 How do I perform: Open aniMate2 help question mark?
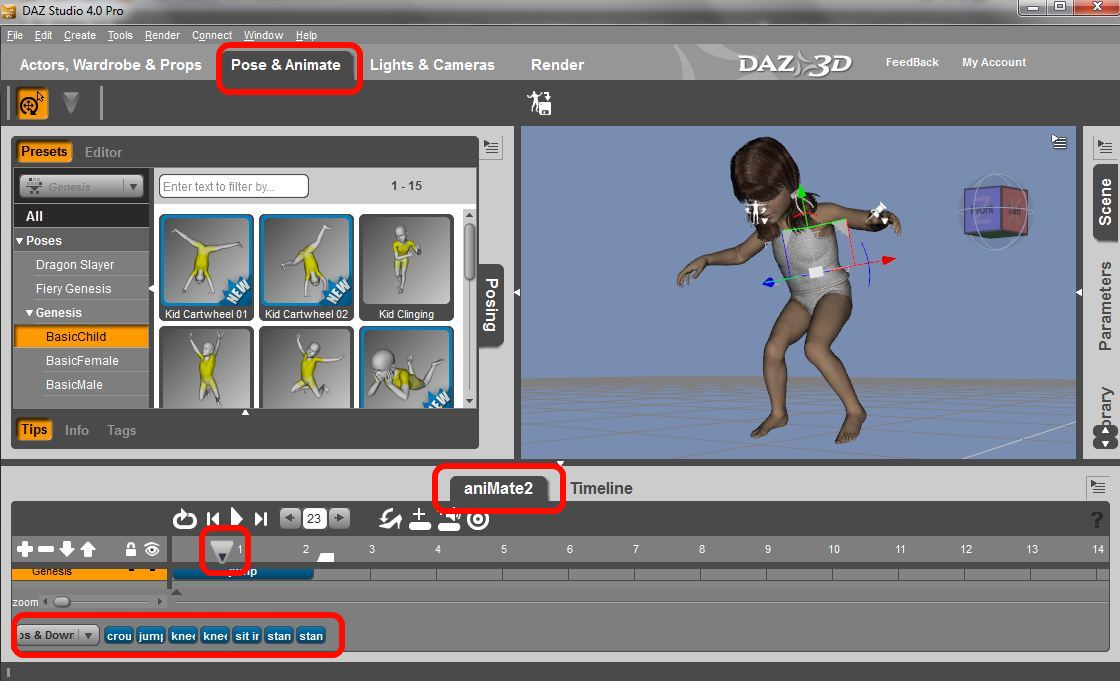click(x=1096, y=520)
